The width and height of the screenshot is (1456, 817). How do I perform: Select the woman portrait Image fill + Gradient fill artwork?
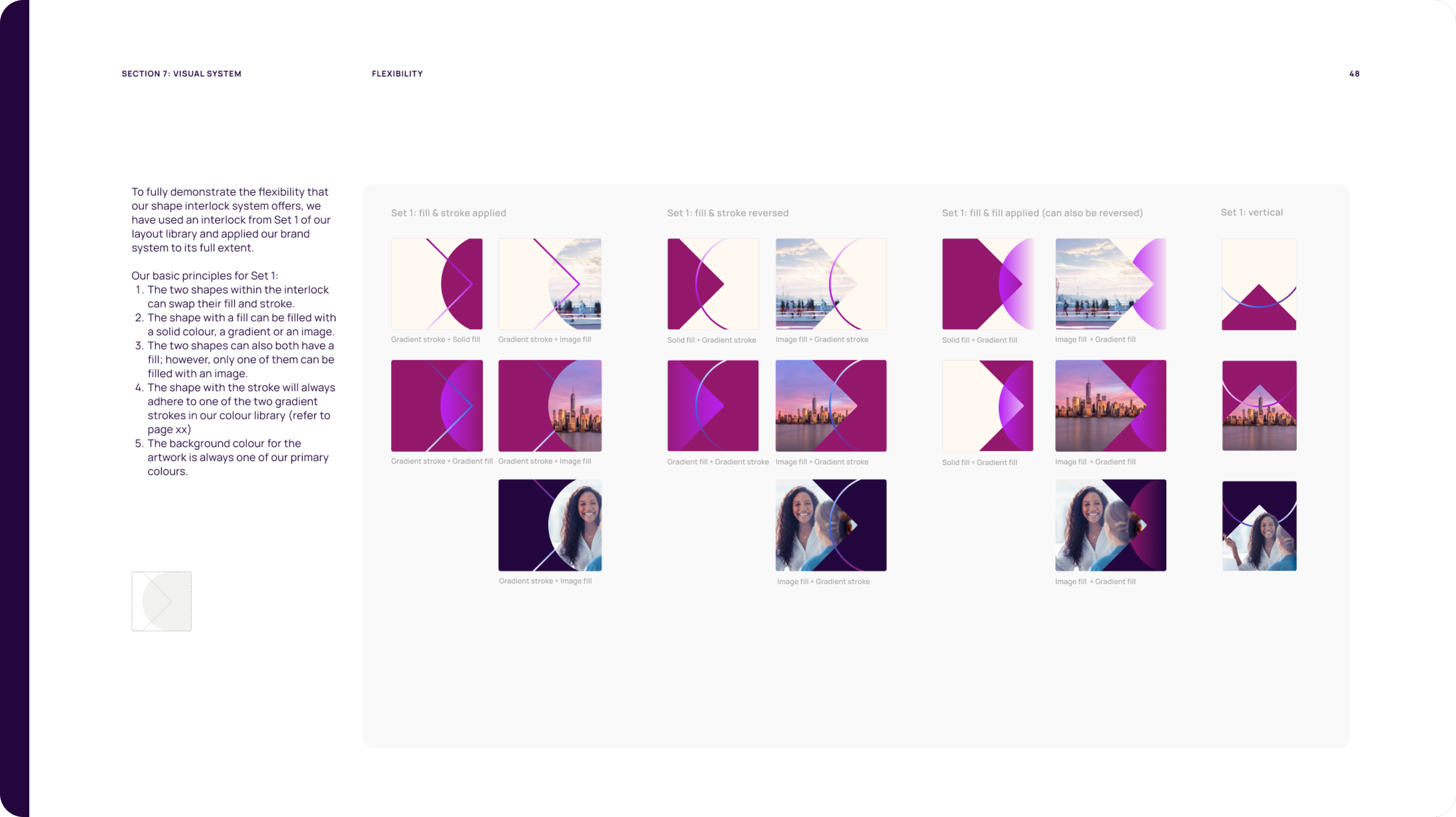(1110, 525)
